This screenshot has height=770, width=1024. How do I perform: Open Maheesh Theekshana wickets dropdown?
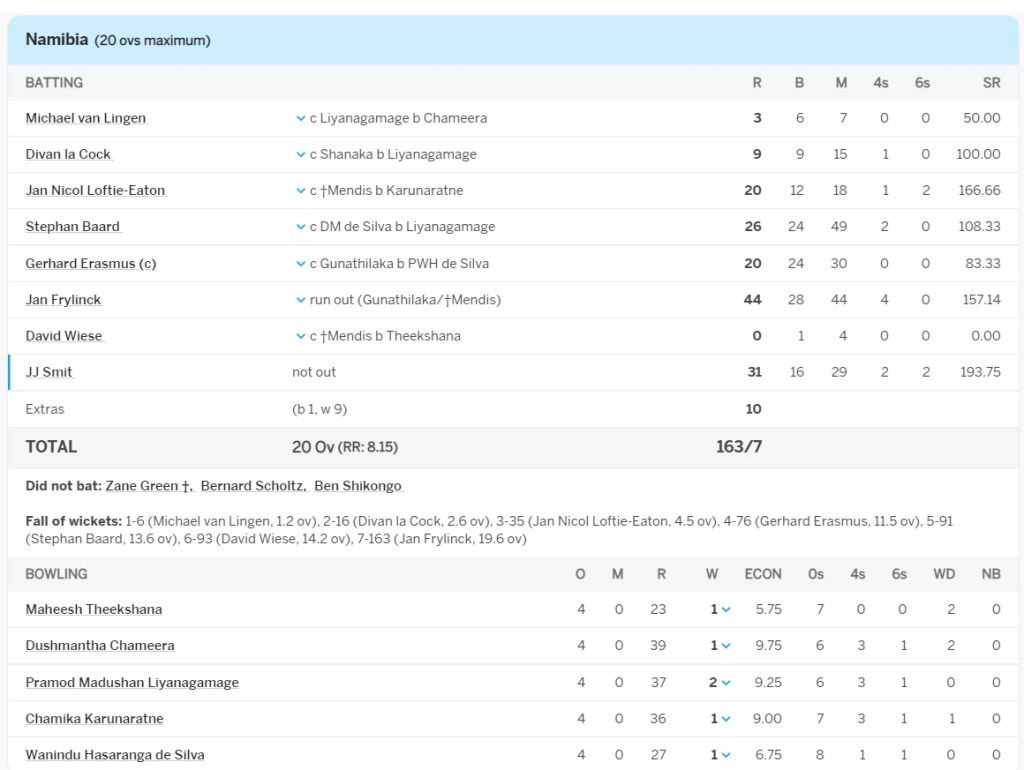coord(725,610)
